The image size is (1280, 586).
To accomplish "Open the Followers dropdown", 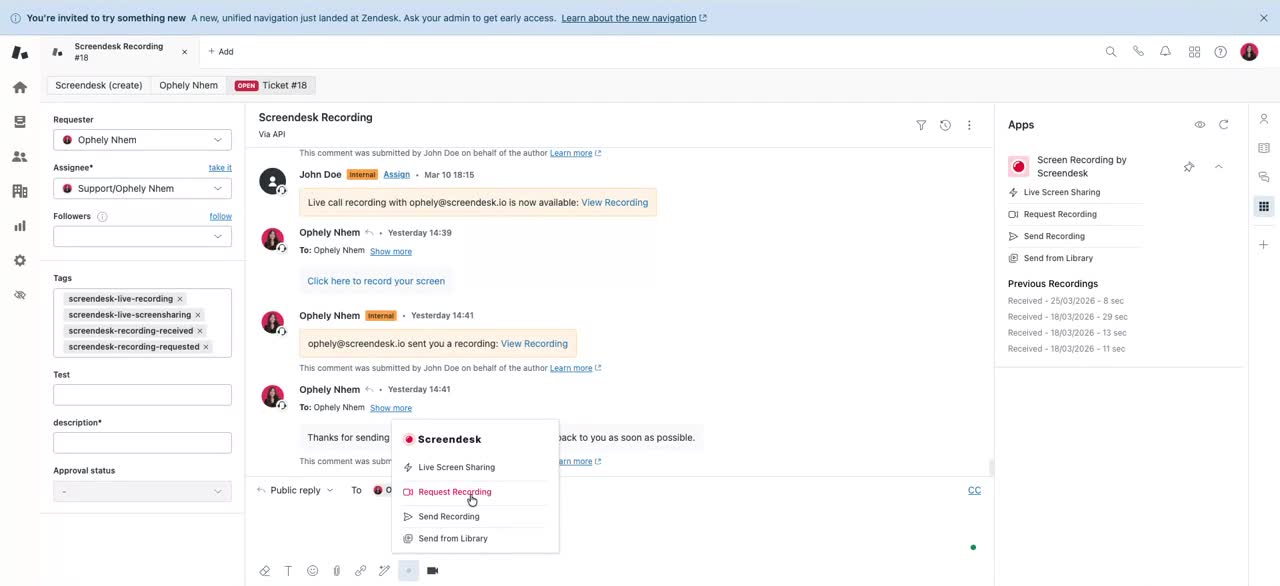I will pos(142,236).
